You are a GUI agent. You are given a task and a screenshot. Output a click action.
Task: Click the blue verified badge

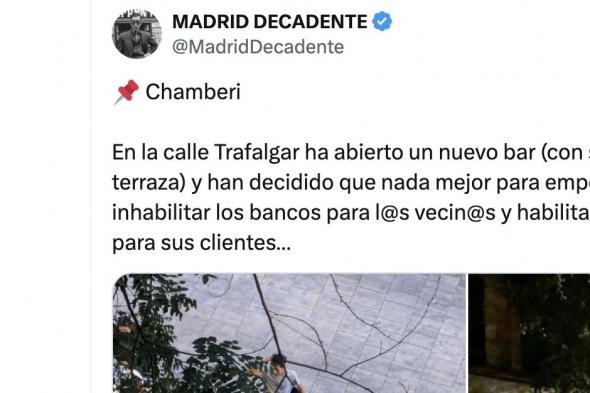click(x=382, y=21)
